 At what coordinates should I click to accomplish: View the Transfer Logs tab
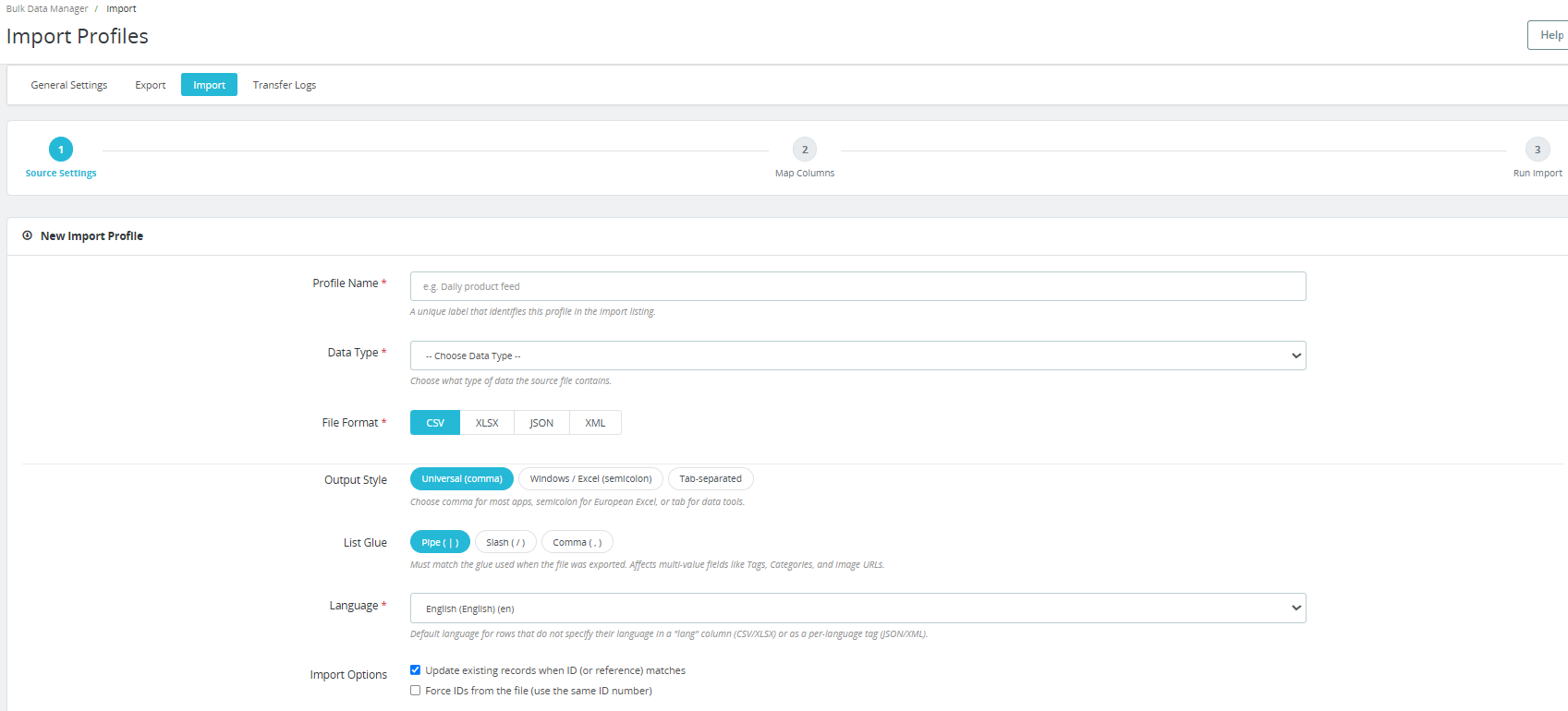[285, 85]
